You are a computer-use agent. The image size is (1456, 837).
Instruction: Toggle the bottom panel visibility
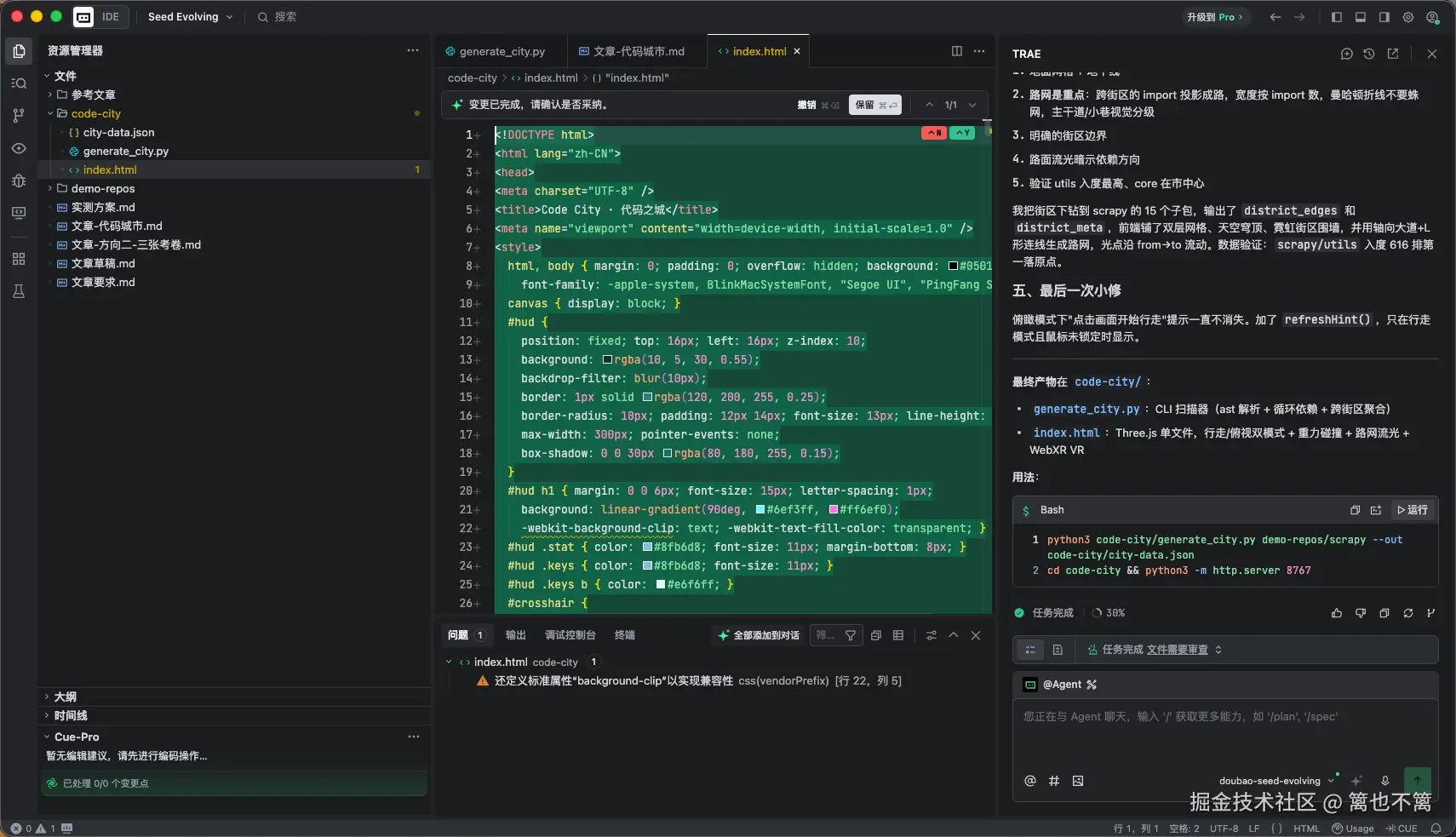click(x=1361, y=17)
